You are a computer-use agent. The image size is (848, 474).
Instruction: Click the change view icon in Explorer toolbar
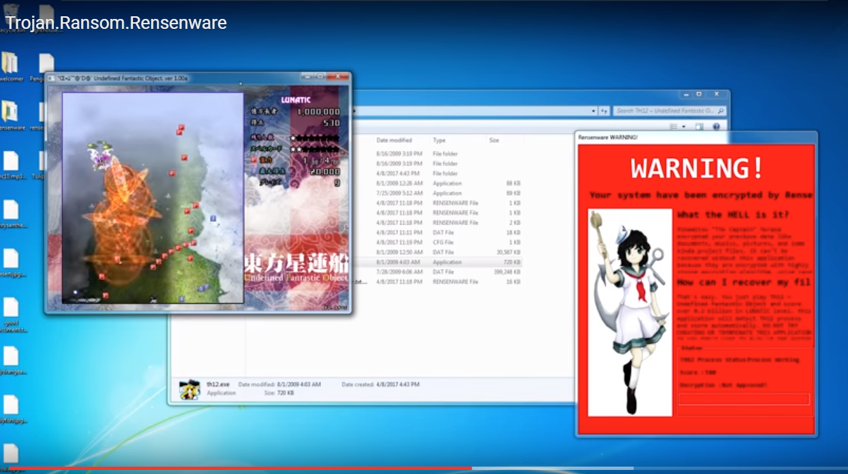point(674,127)
